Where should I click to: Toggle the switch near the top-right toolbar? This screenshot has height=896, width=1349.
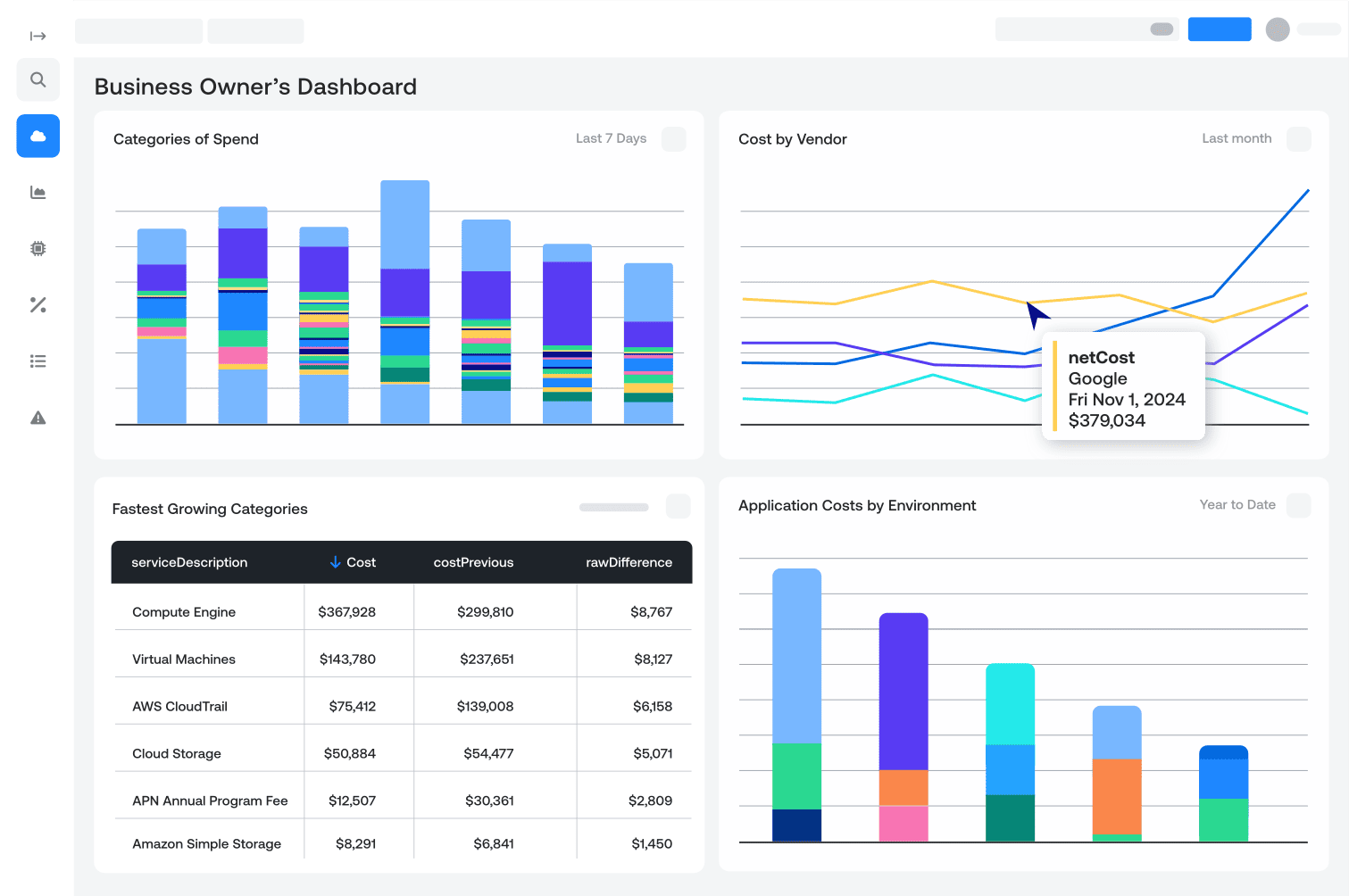coord(1161,29)
